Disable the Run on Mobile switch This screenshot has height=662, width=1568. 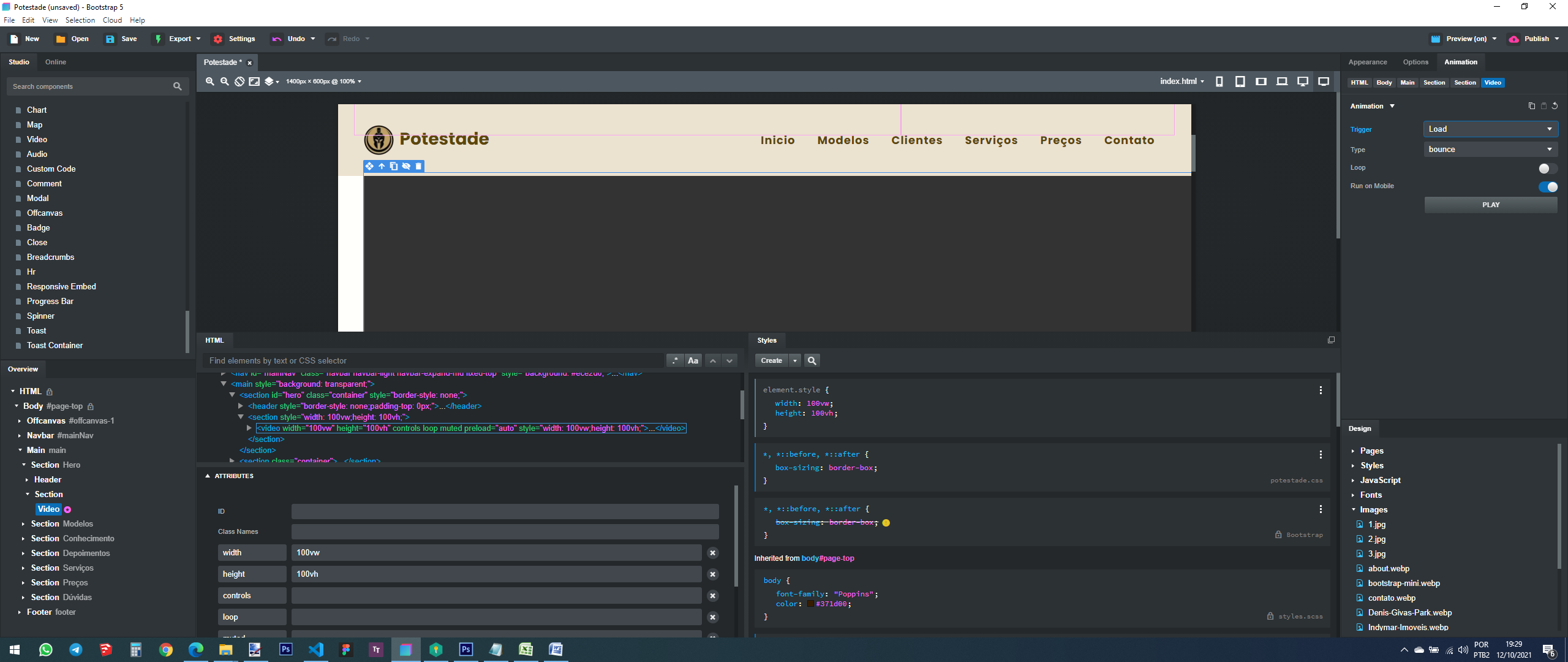tap(1547, 187)
